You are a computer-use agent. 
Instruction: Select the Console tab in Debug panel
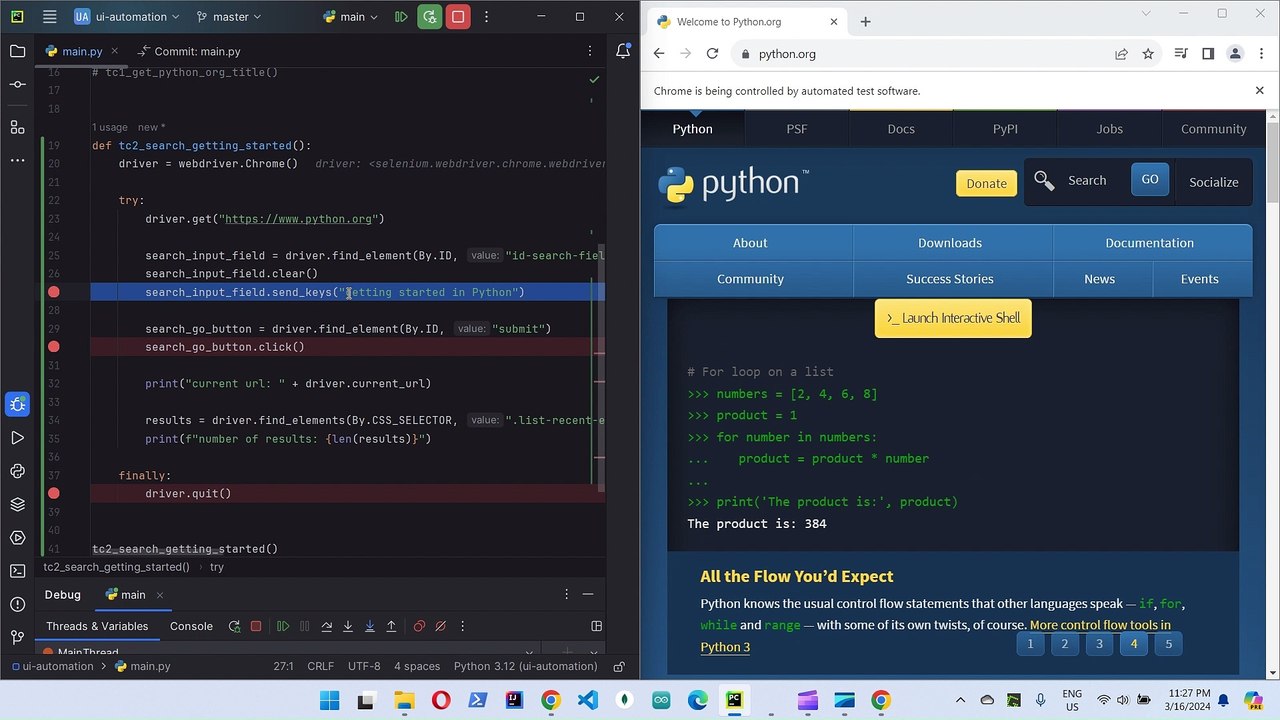191,626
